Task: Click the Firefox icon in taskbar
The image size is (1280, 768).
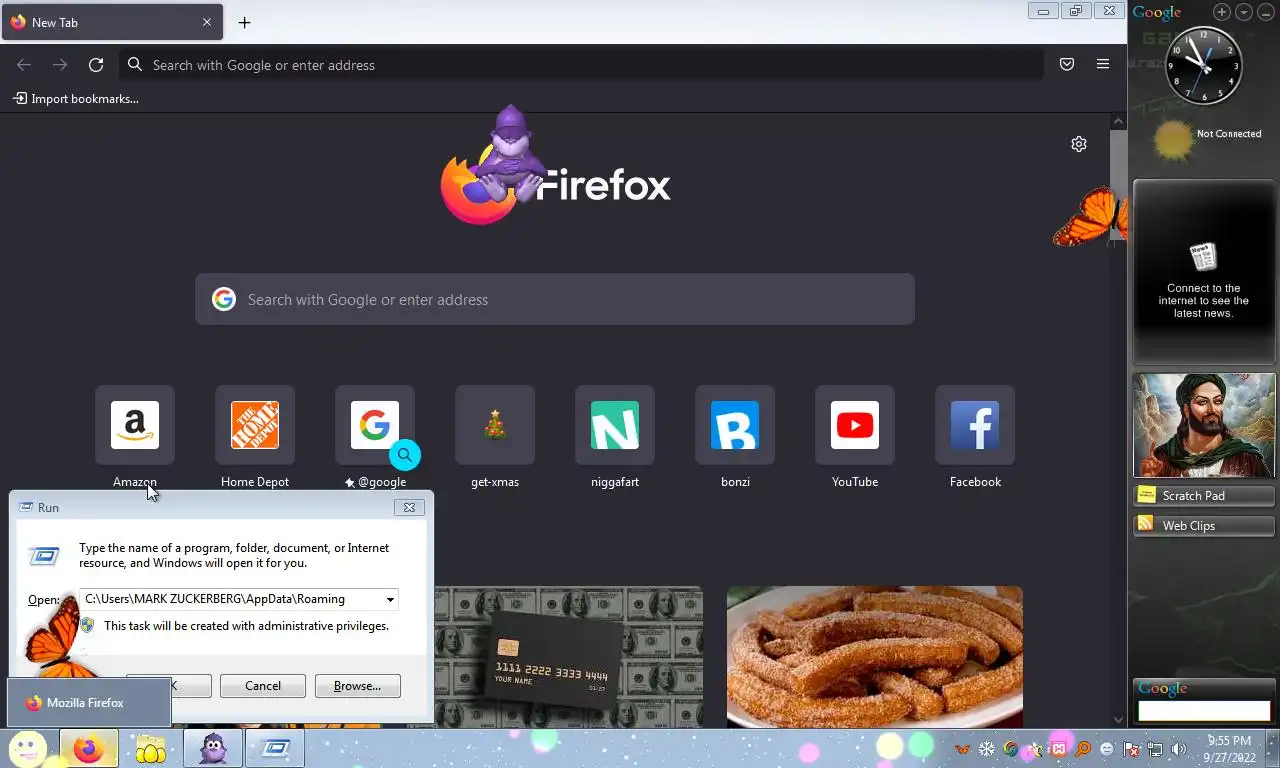Action: pyautogui.click(x=89, y=749)
